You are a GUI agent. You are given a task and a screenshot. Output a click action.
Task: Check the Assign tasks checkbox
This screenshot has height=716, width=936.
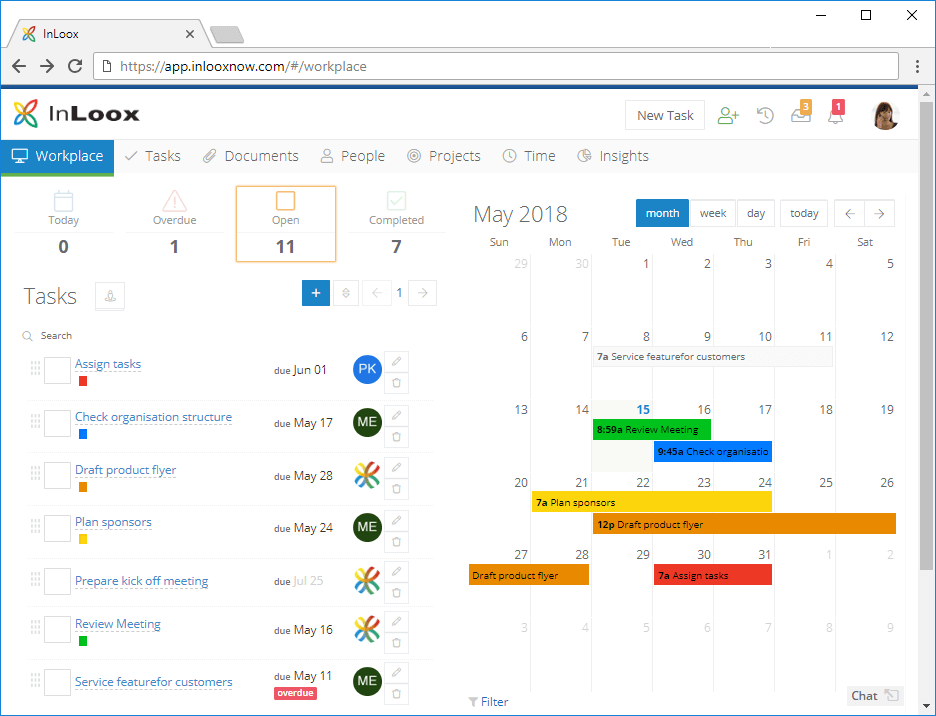58,371
